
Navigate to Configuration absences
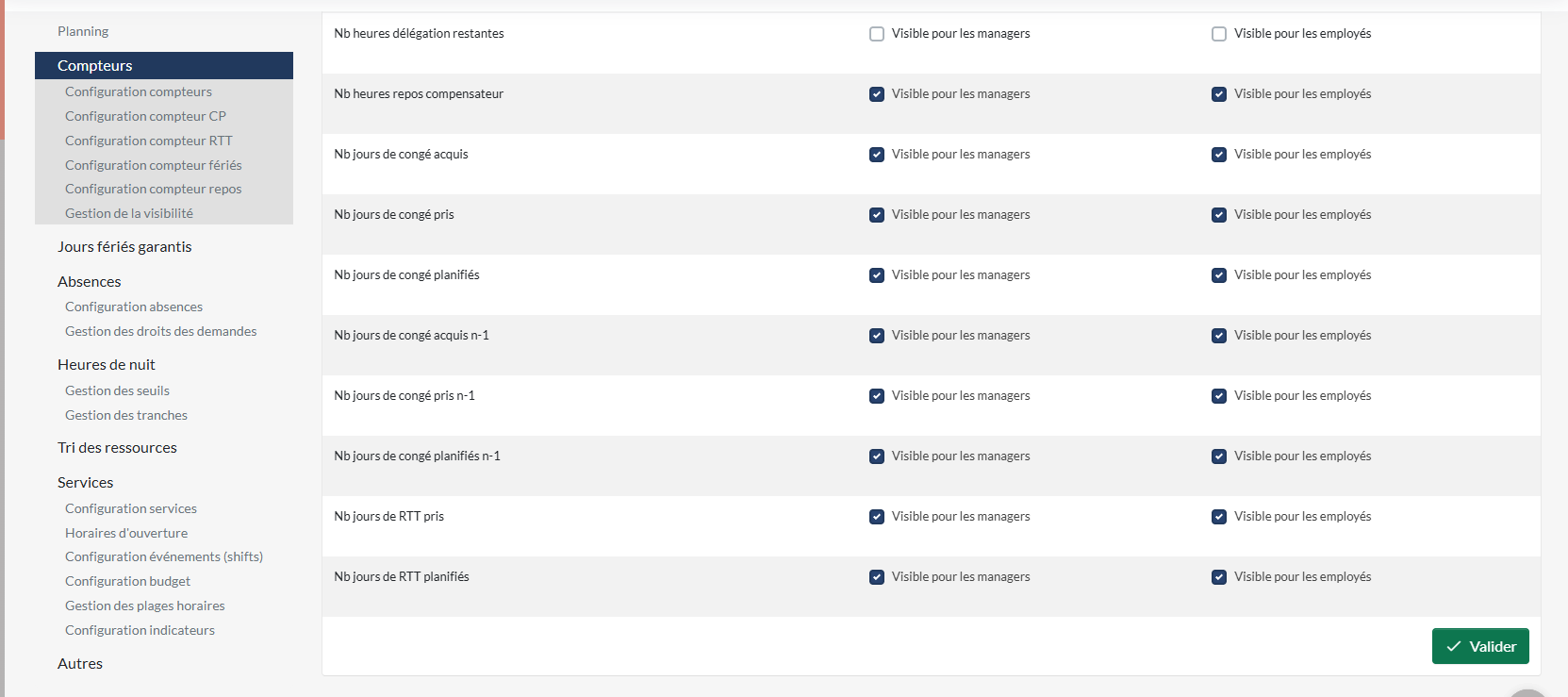pyautogui.click(x=134, y=307)
